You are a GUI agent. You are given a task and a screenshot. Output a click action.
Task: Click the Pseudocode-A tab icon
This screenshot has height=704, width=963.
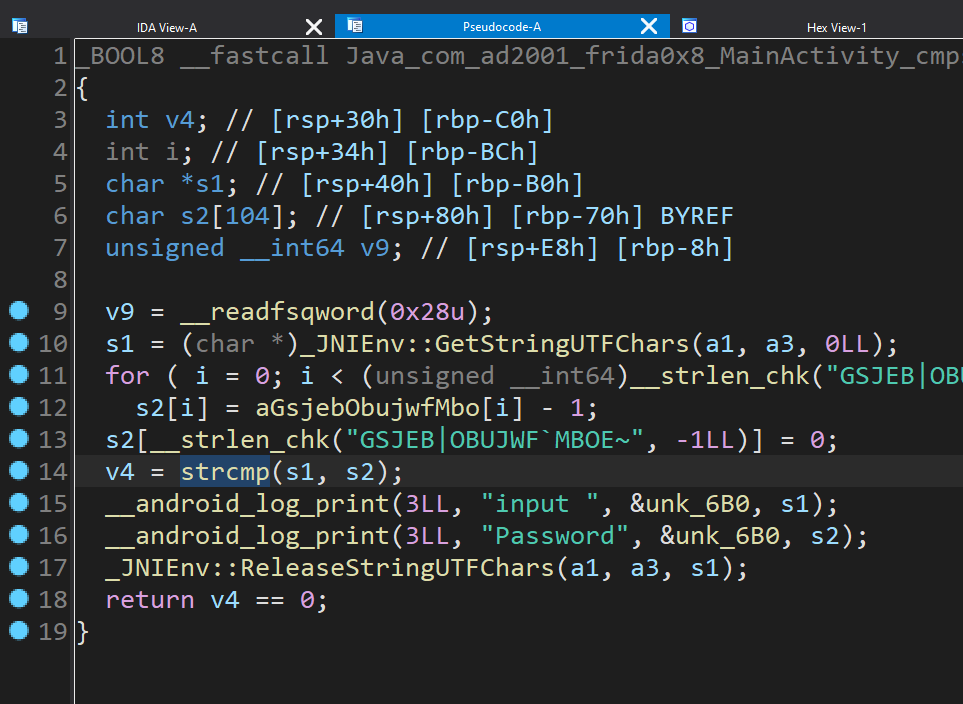[355, 26]
